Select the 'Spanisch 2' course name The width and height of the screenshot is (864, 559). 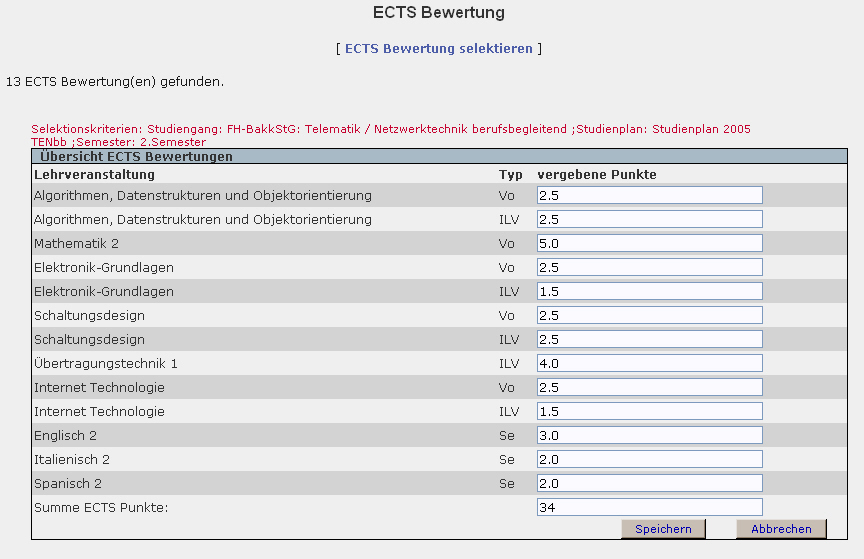(68, 483)
